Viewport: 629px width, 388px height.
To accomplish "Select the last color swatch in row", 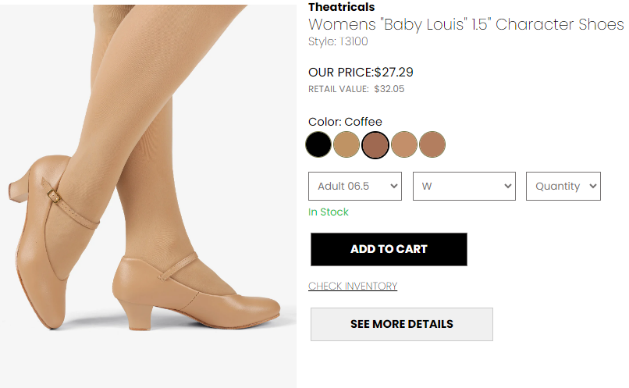I will pos(432,144).
